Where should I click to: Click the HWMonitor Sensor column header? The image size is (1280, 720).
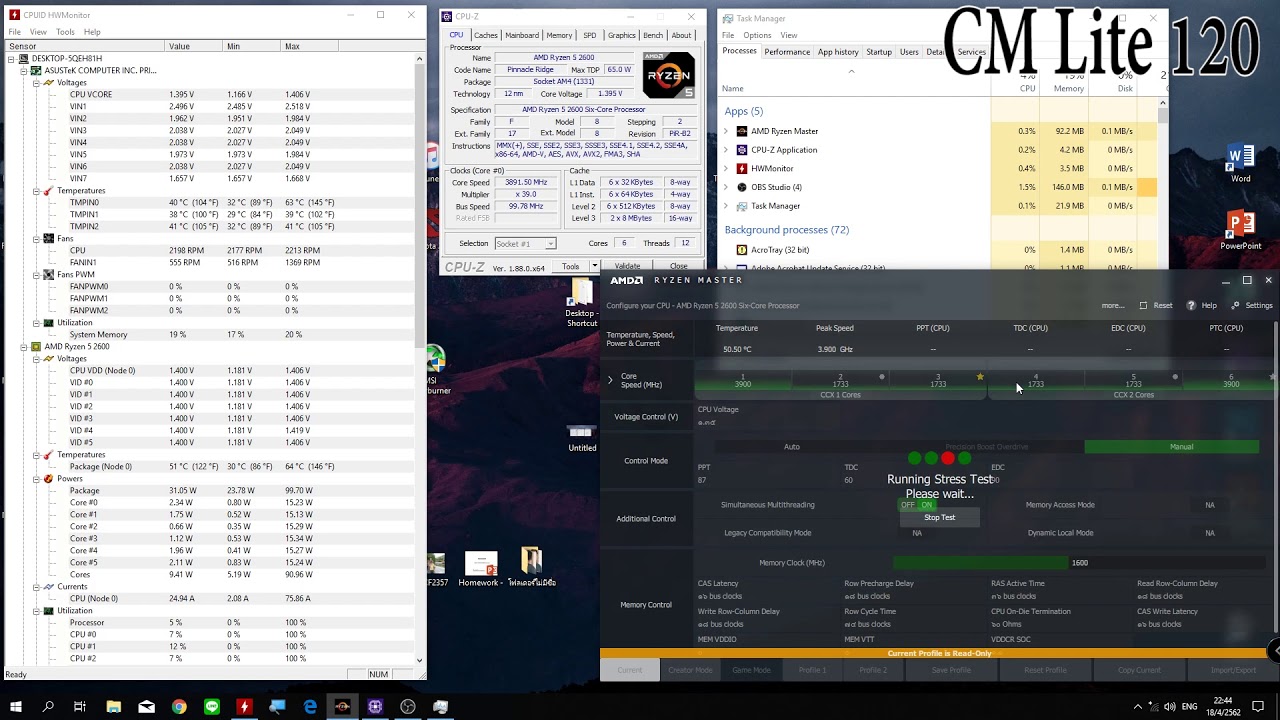coord(84,46)
